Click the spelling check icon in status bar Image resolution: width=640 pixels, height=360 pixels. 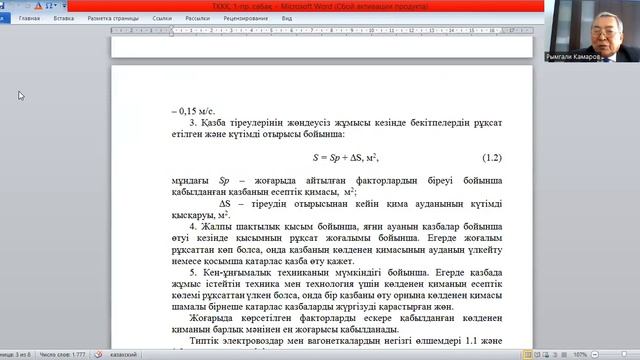(x=98, y=355)
